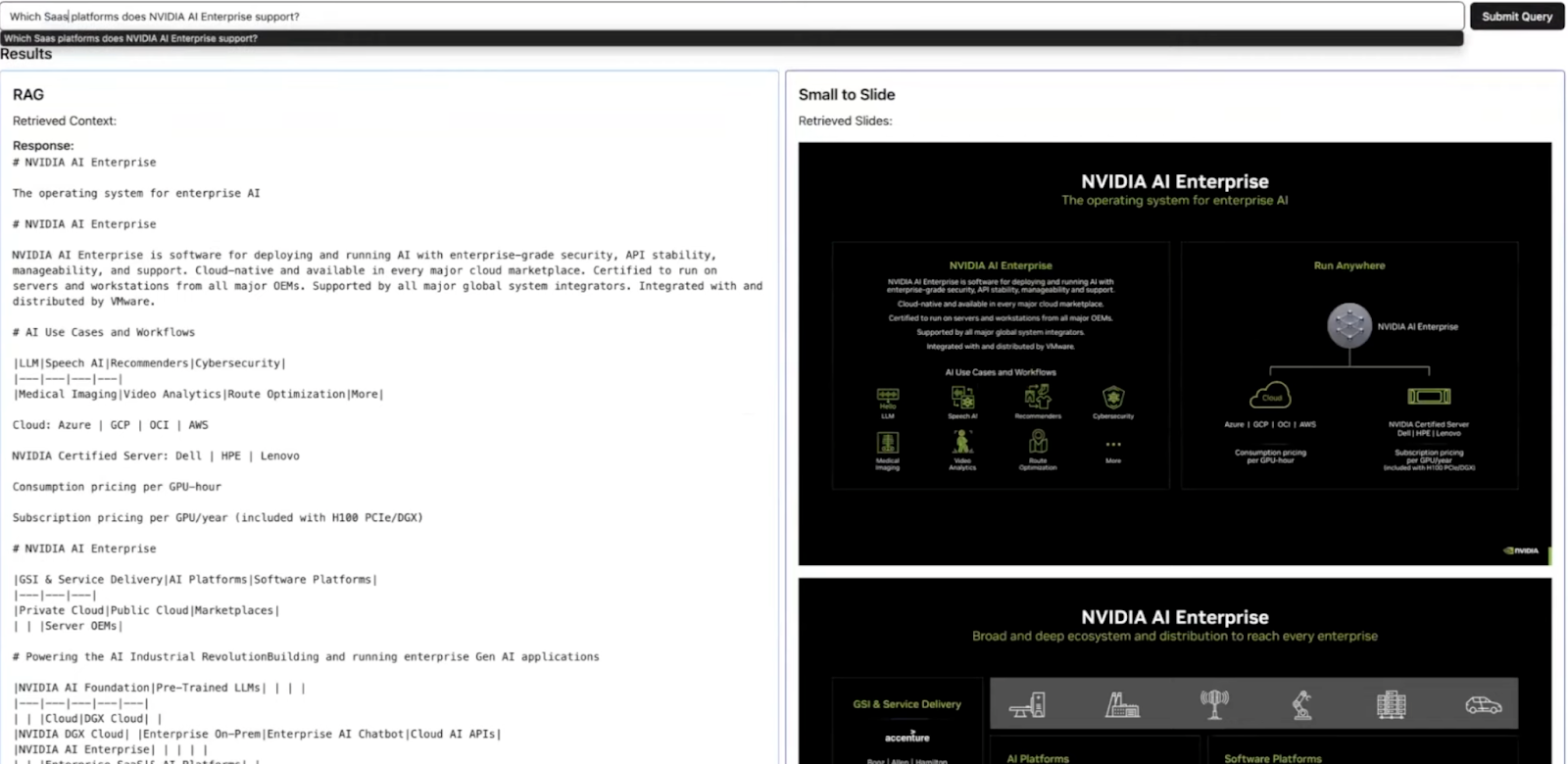This screenshot has height=764, width=1568.
Task: Click the '|LLM|Speech AI|Recommenders|Cybersecurity|' table row
Action: click(150, 363)
